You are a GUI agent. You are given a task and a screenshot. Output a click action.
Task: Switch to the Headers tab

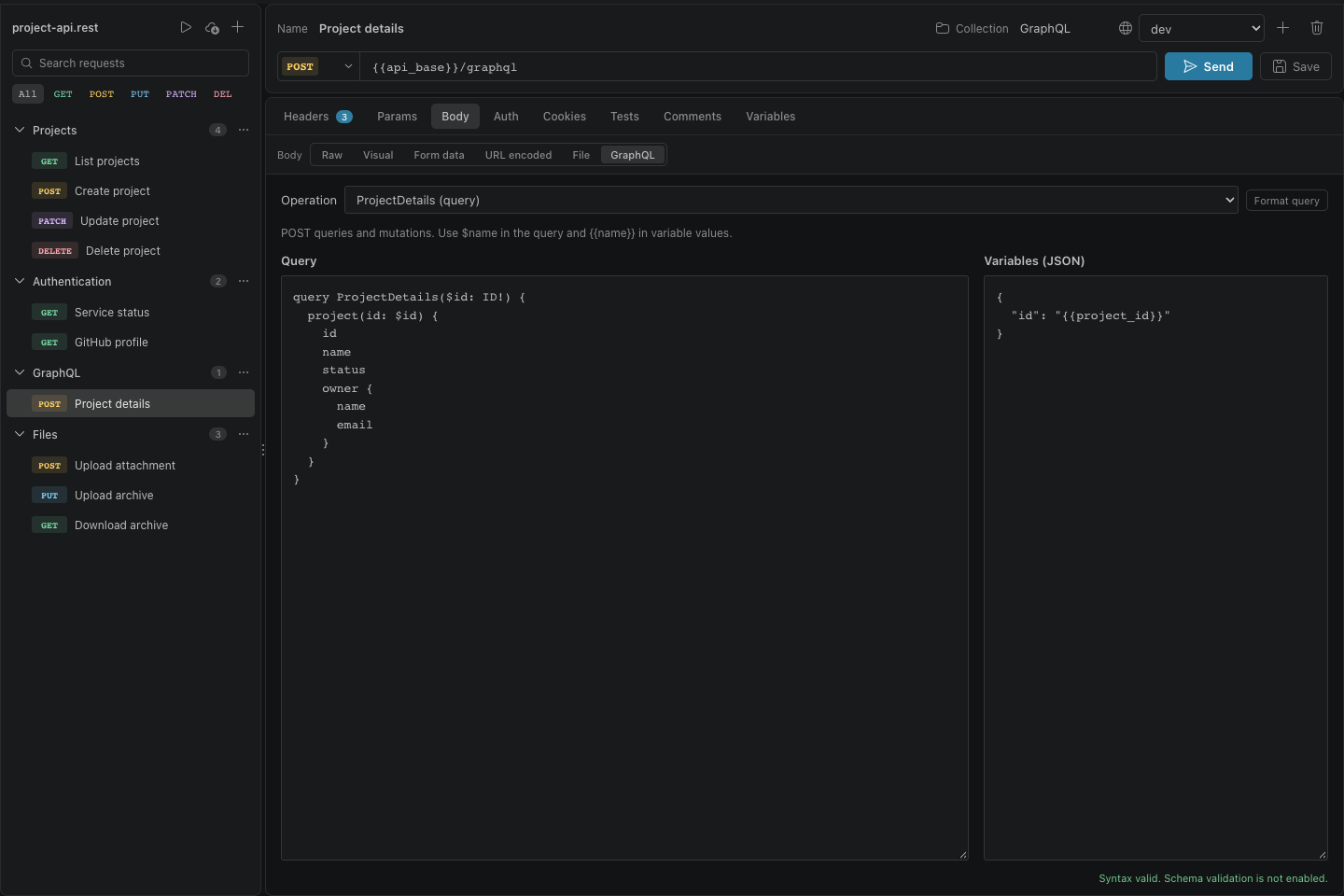pyautogui.click(x=317, y=117)
